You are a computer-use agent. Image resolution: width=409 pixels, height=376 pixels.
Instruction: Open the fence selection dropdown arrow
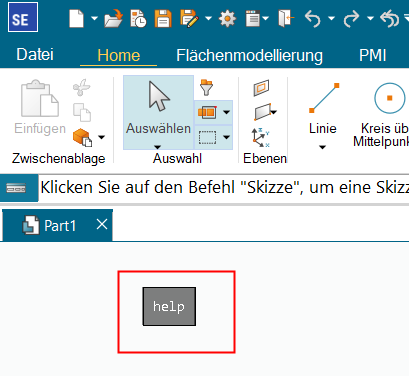coord(227,137)
